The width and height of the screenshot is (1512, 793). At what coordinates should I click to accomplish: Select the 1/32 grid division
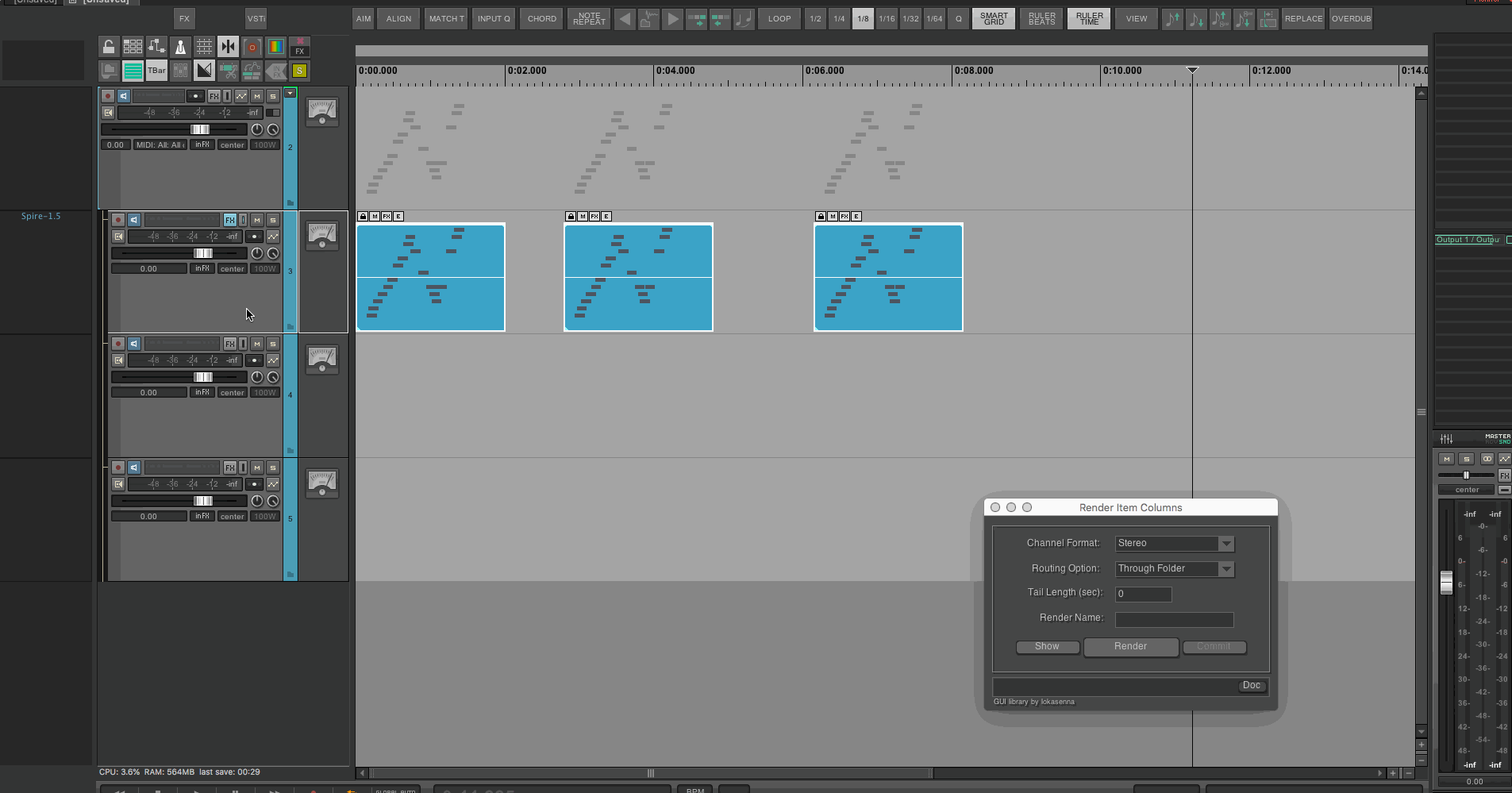(x=910, y=19)
